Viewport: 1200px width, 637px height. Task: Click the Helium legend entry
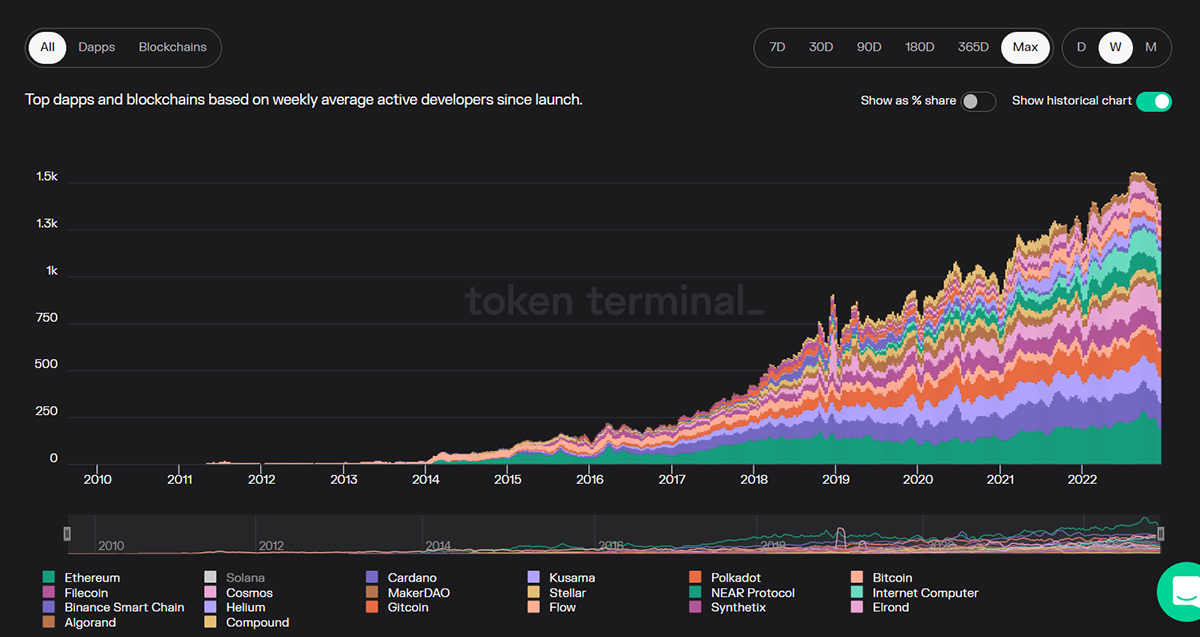pyautogui.click(x=234, y=607)
